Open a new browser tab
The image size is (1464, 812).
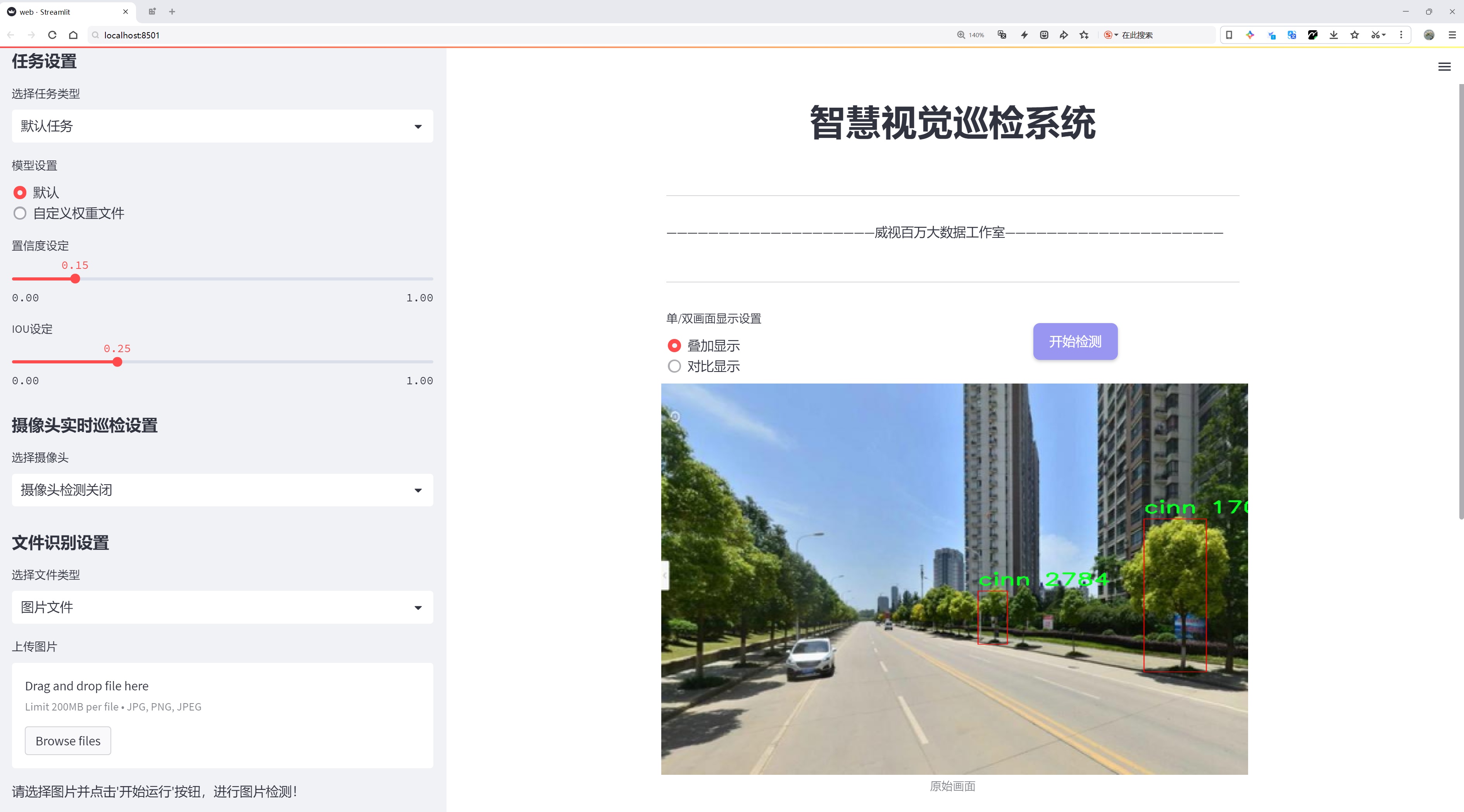click(x=172, y=11)
